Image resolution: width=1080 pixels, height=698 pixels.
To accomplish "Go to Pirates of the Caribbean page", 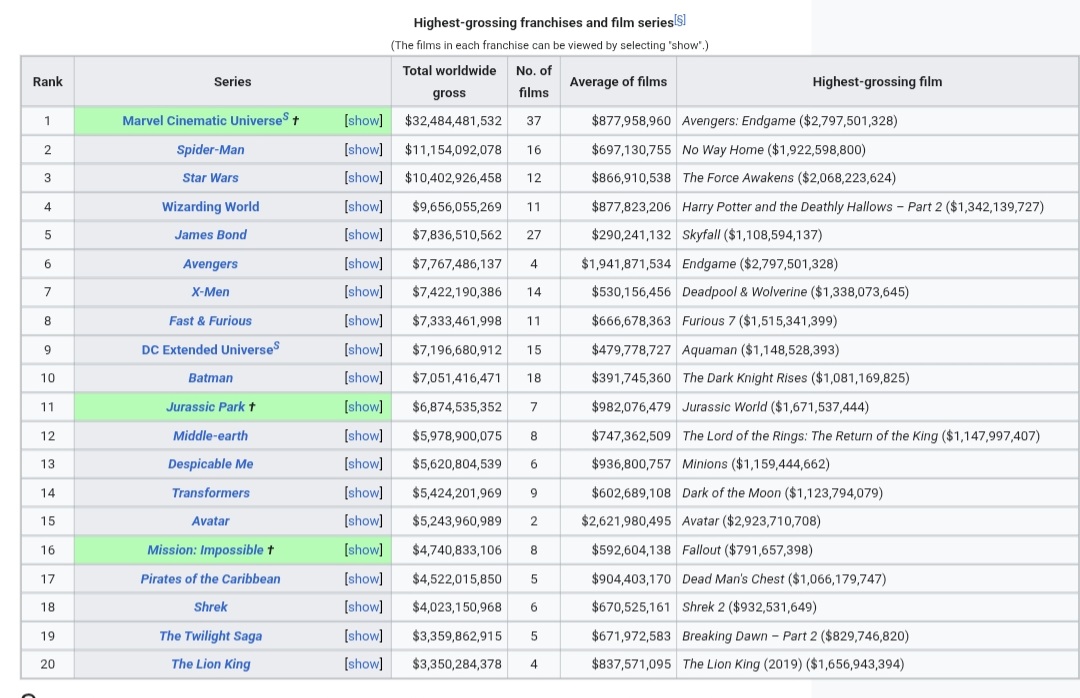I will click(210, 579).
